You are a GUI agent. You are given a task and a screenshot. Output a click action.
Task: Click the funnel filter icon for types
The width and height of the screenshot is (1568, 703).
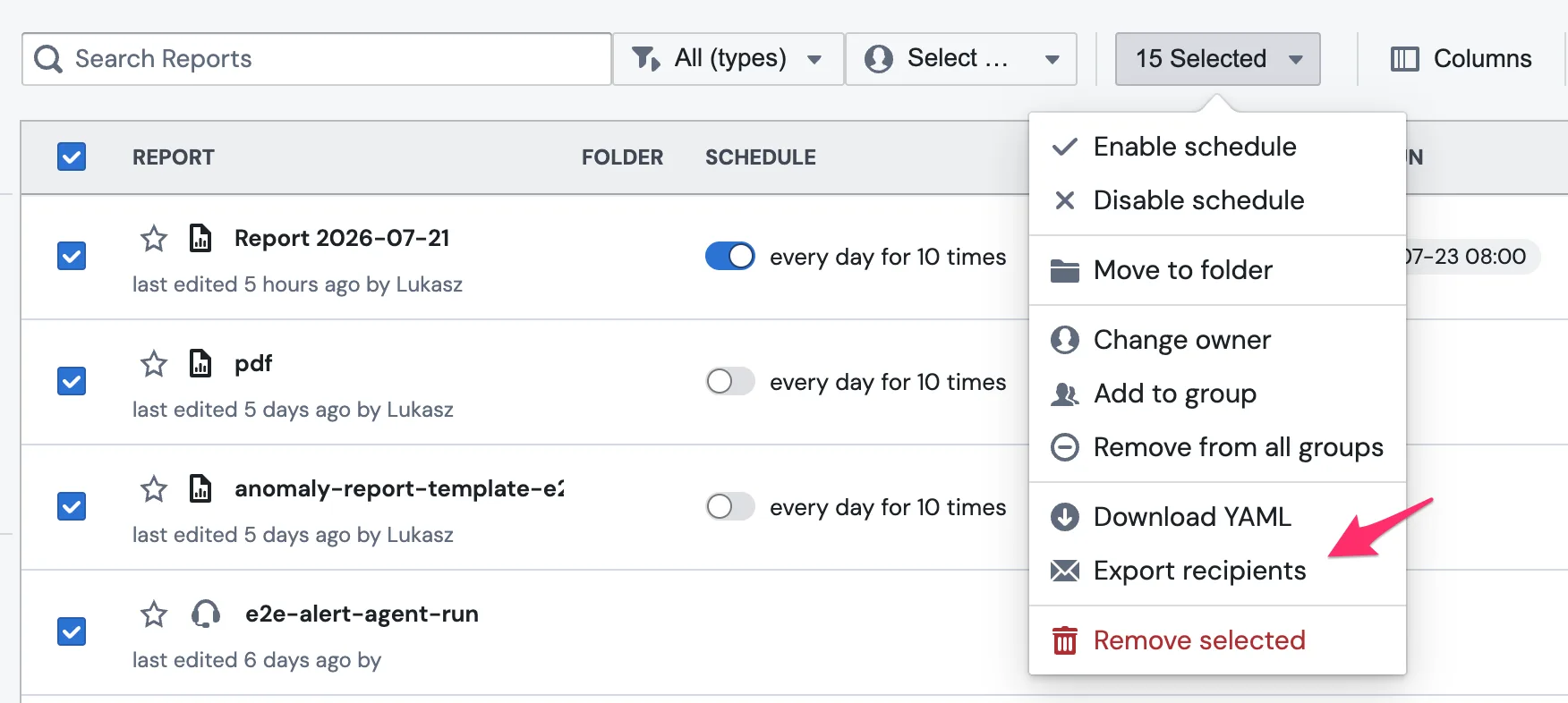[x=646, y=59]
